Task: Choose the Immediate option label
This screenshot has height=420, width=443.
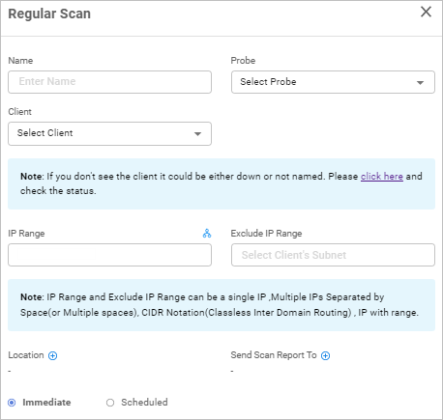Action: (47, 402)
